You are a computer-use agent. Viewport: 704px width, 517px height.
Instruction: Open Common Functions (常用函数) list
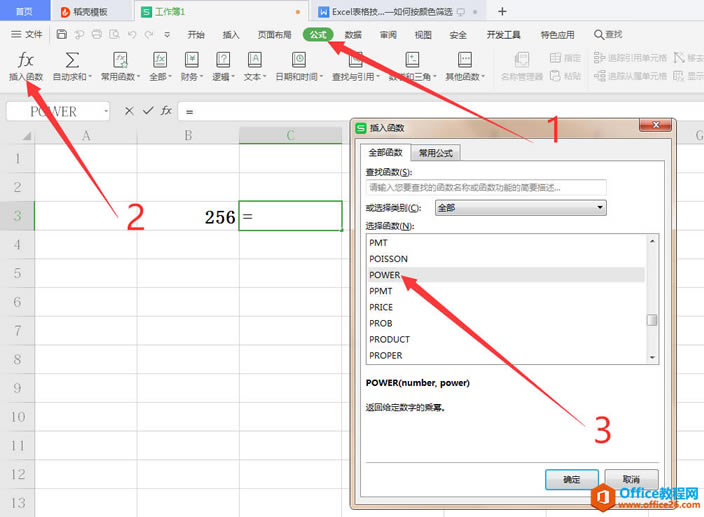pos(120,66)
